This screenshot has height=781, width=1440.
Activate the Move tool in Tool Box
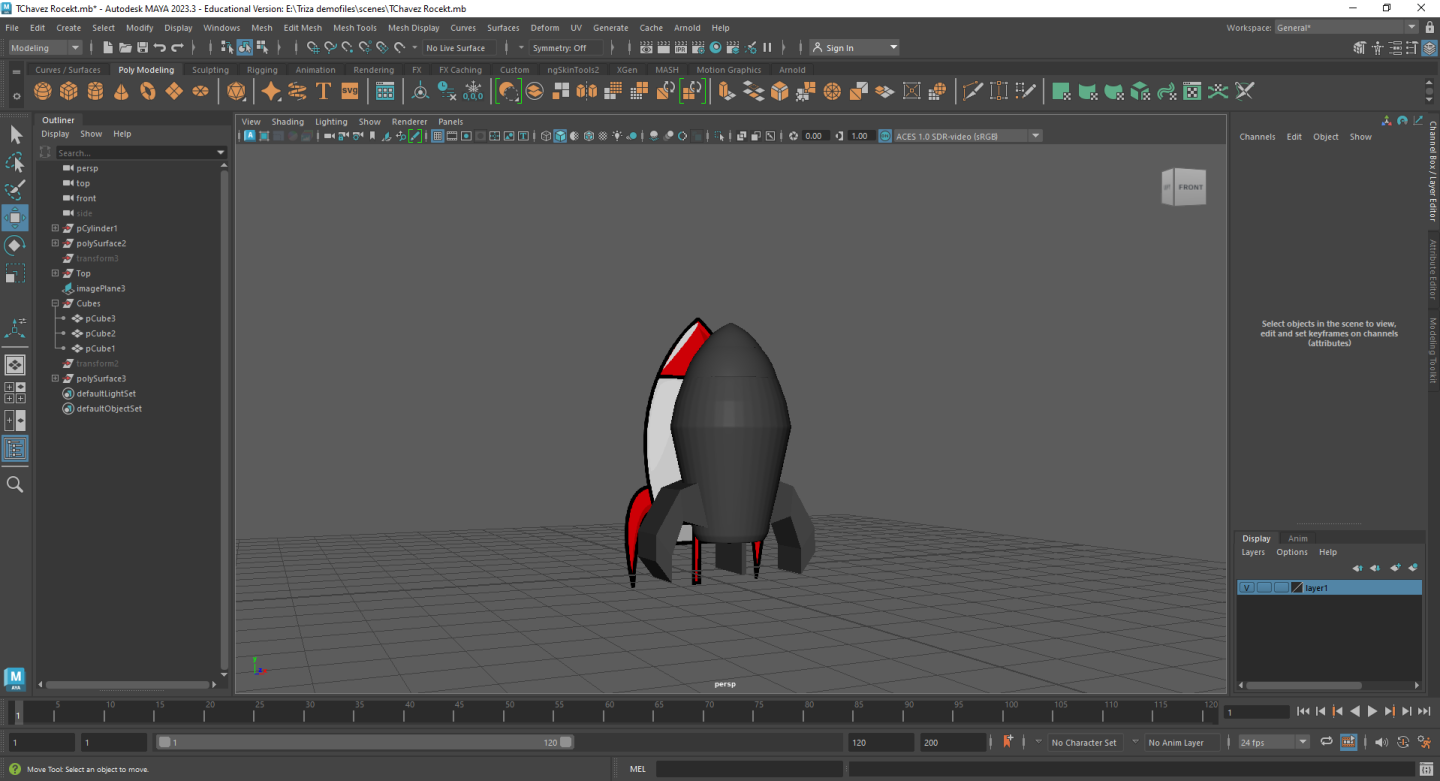[15, 218]
